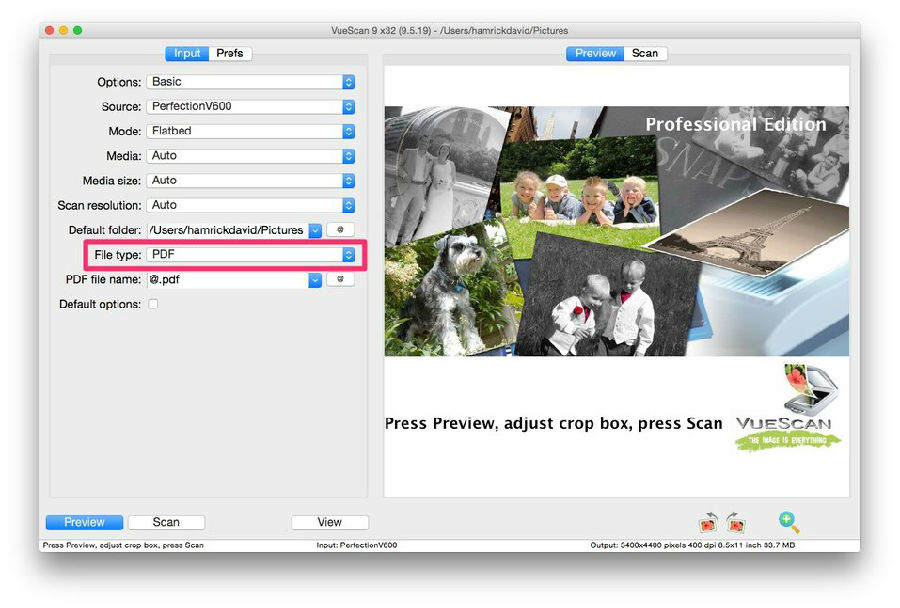Click the browse icon beside Default folder
The height and width of the screenshot is (608, 900).
339,230
